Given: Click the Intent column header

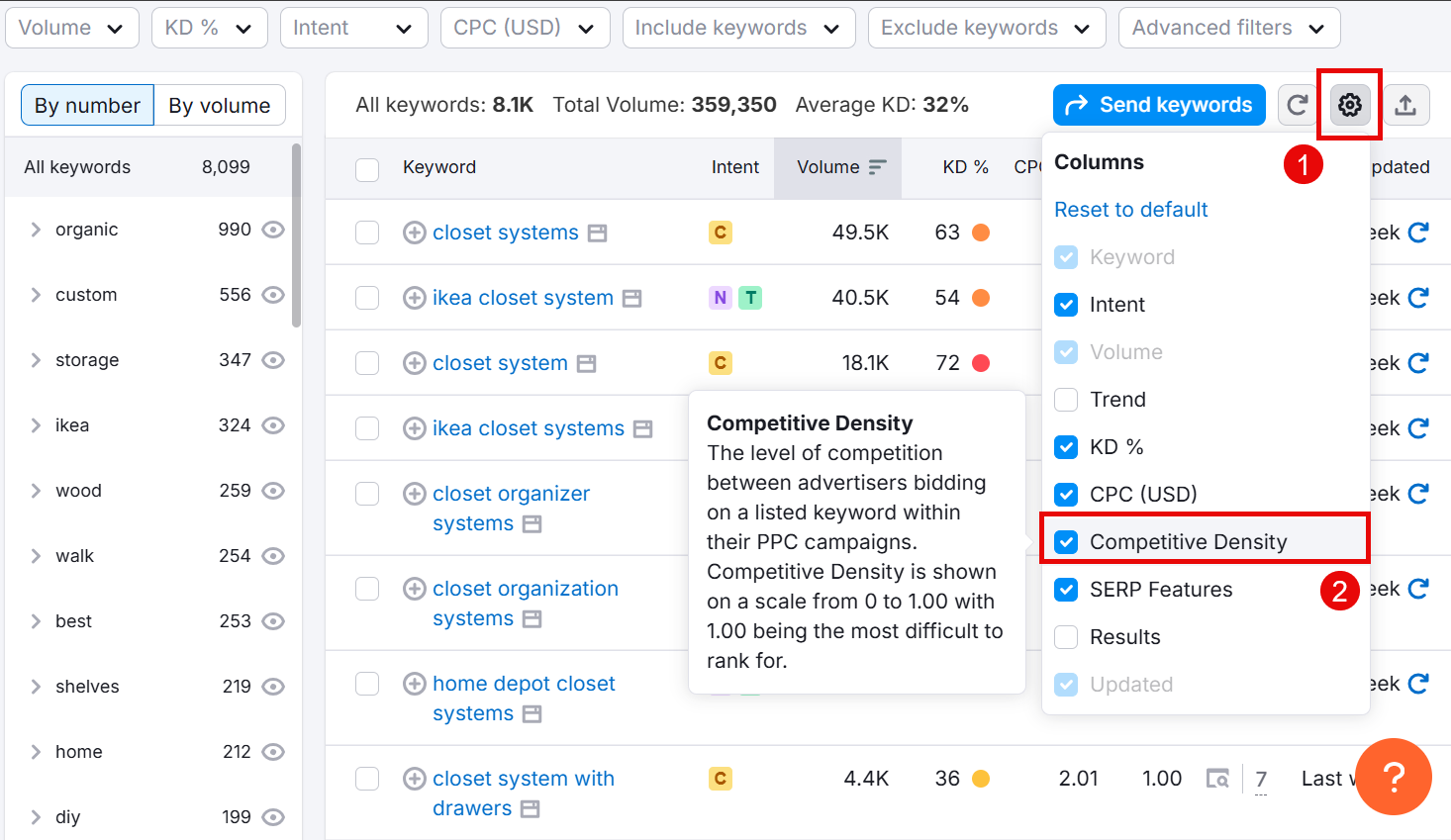Looking at the screenshot, I should pos(735,167).
